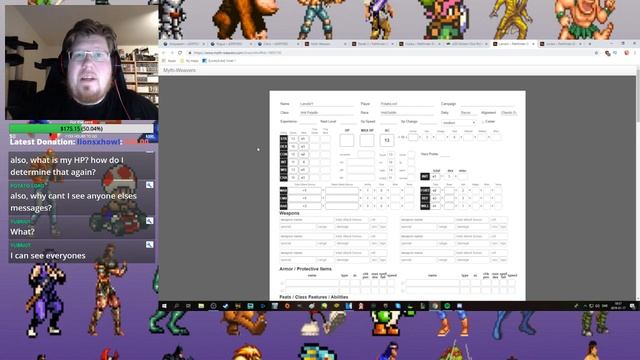
Task: Open Task View on the taskbar
Action: click(x=189, y=306)
